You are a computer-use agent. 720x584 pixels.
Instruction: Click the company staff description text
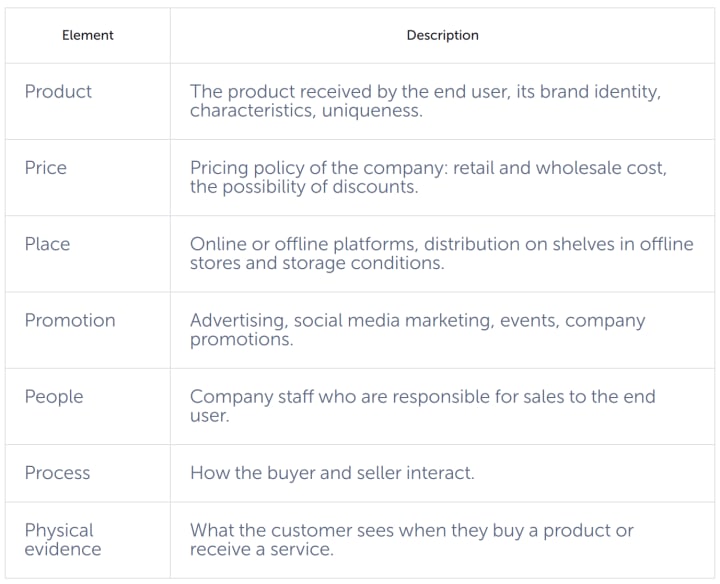click(x=422, y=406)
